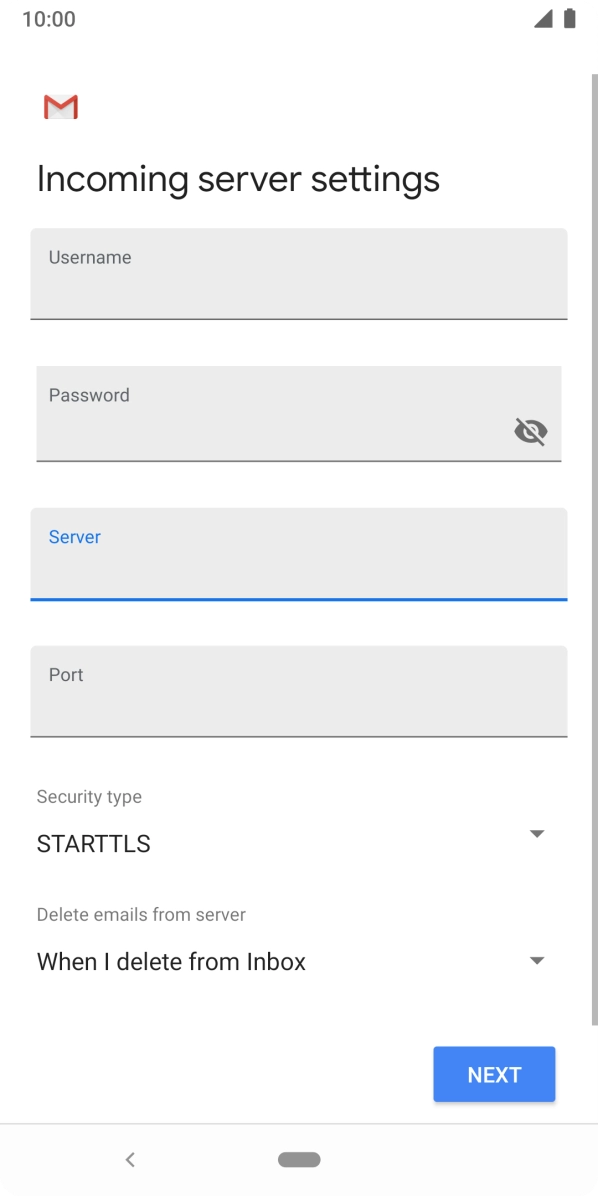Click the STARTTLS dropdown arrow
Image resolution: width=598 pixels, height=1196 pixels.
[x=537, y=833]
